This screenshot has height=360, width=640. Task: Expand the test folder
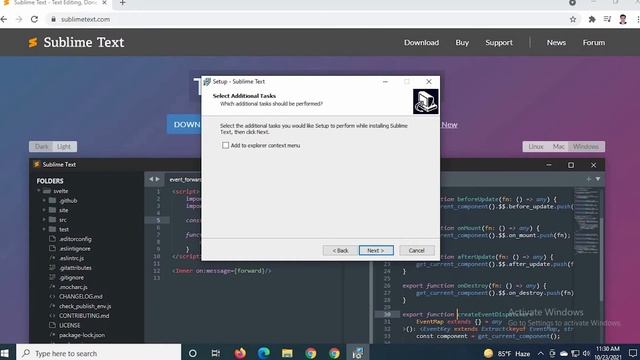44,229
